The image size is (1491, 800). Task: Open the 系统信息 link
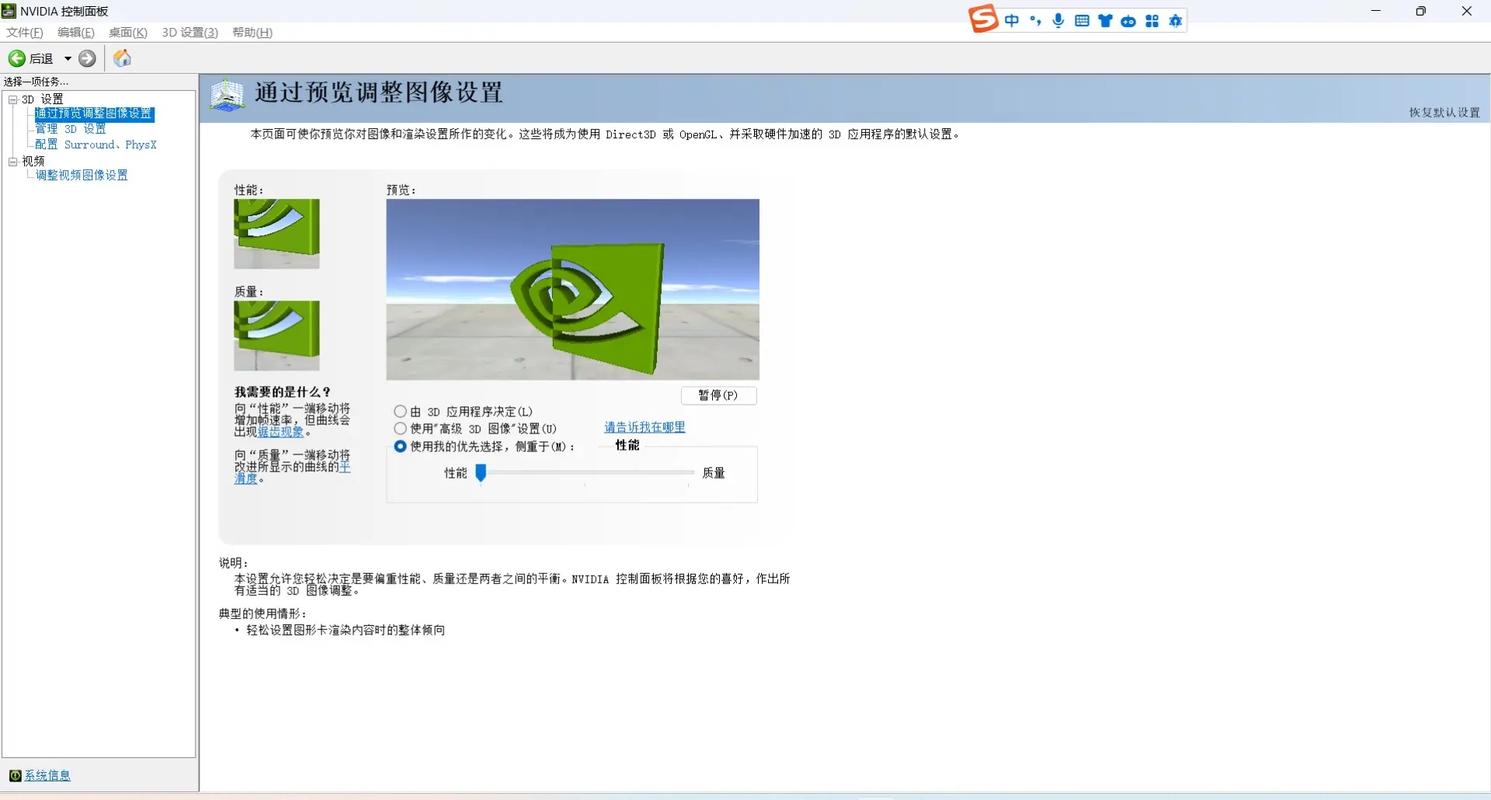point(48,776)
